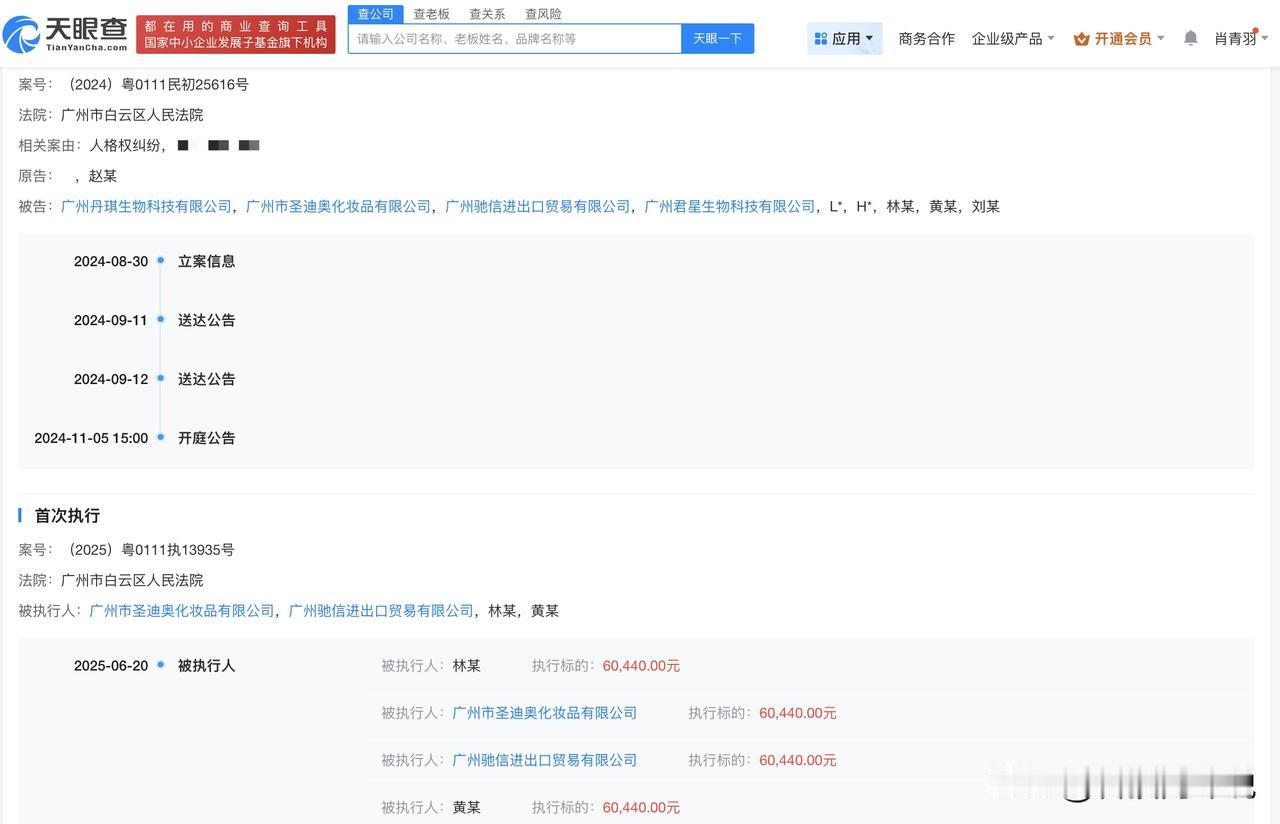Open defendant 广州驰信进出口贸易有限公司 link
1280x824 pixels.
click(537, 206)
